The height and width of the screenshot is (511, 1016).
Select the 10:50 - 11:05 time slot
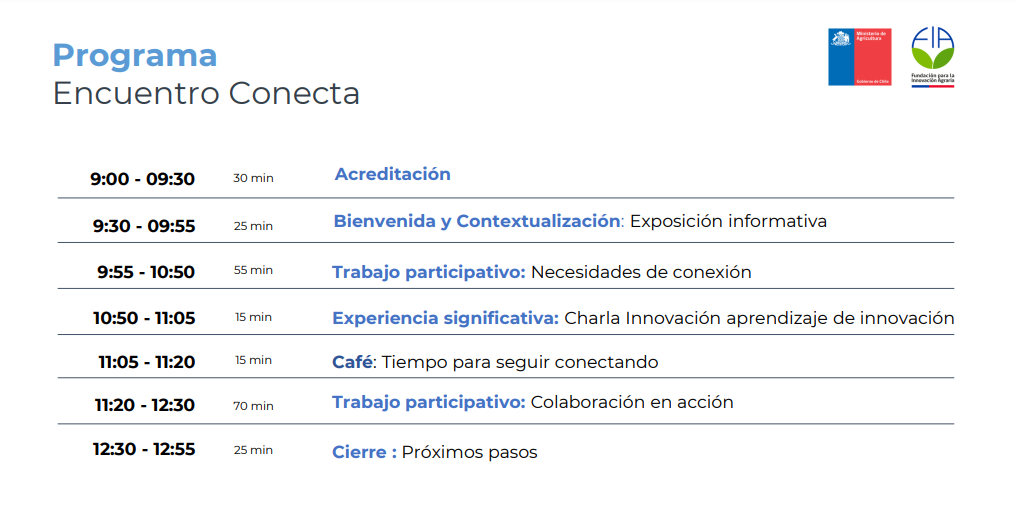(x=144, y=318)
